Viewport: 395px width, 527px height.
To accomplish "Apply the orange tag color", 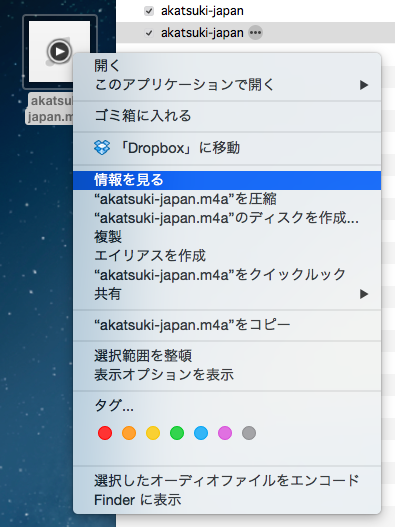I will click(129, 433).
